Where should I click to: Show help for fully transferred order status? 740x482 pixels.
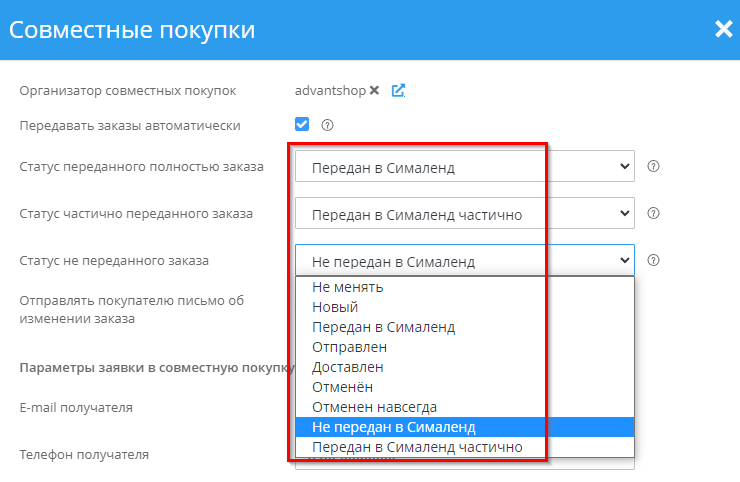(x=654, y=166)
